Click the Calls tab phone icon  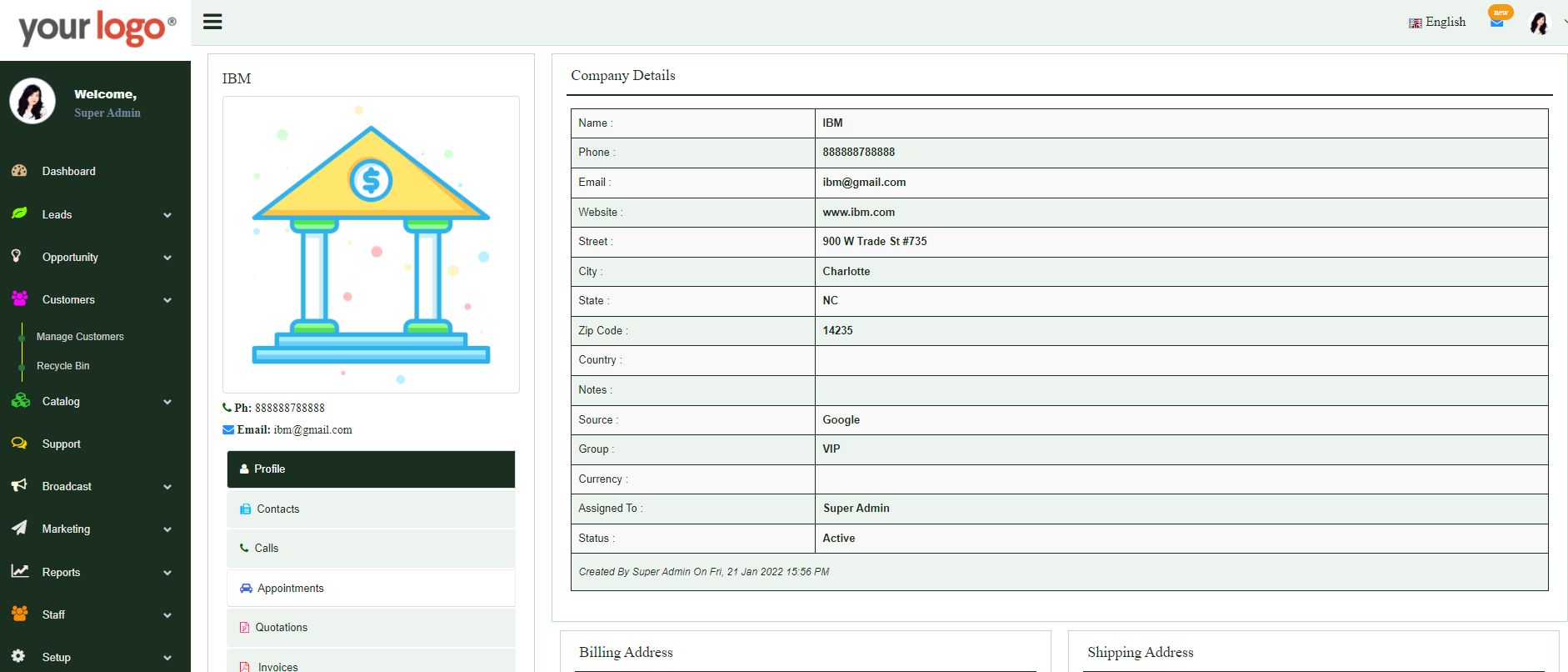tap(244, 548)
